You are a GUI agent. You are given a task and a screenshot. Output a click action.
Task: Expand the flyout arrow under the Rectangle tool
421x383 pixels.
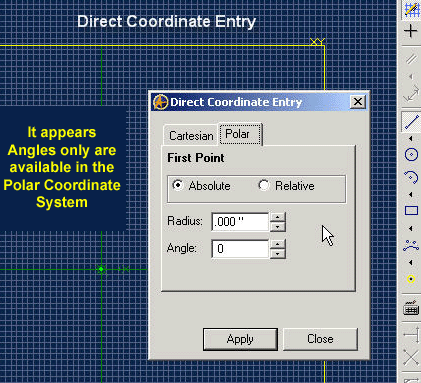tap(411, 228)
